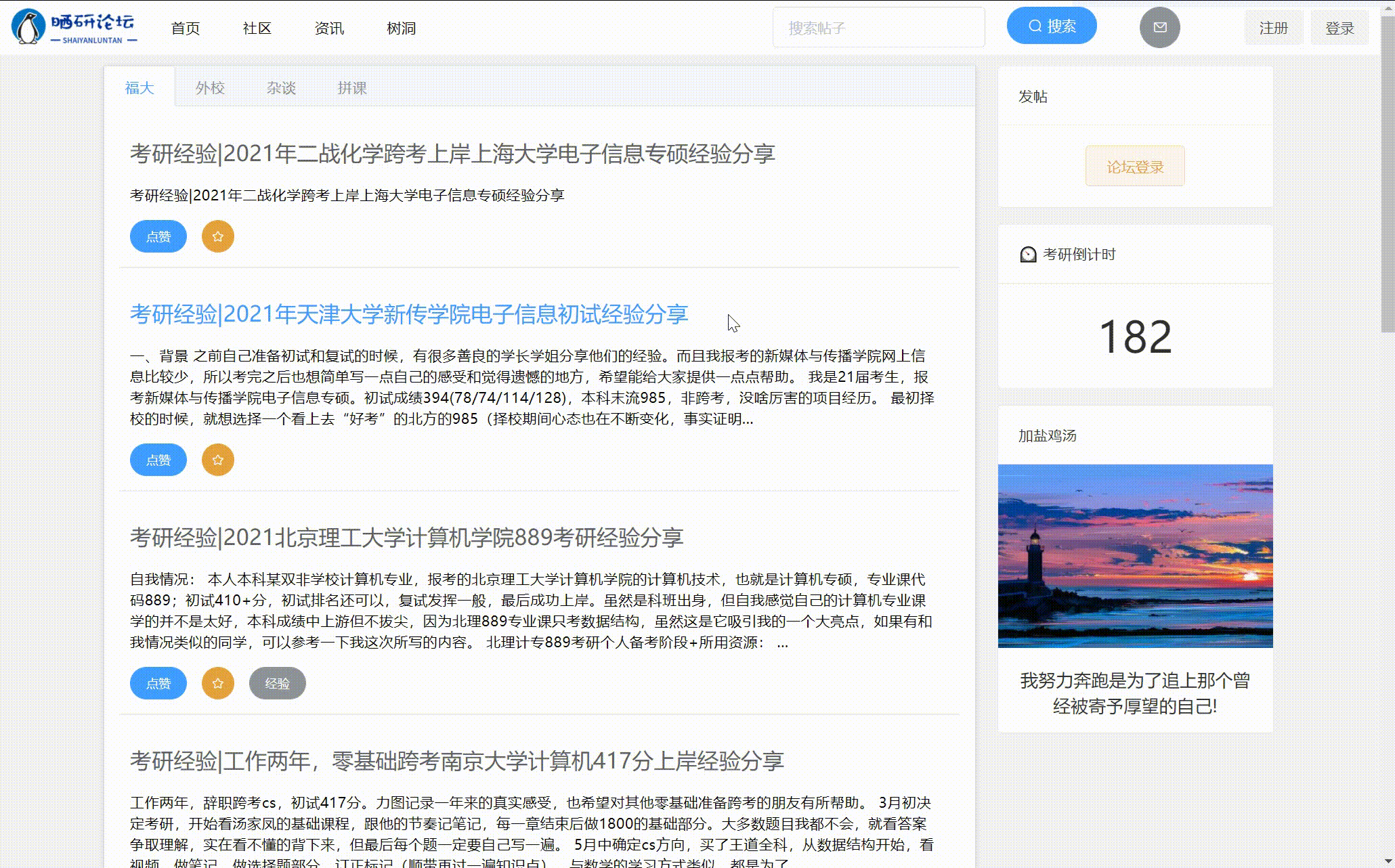The image size is (1395, 868).
Task: Click the 经验 tag on 北京理工 post
Action: click(x=278, y=683)
